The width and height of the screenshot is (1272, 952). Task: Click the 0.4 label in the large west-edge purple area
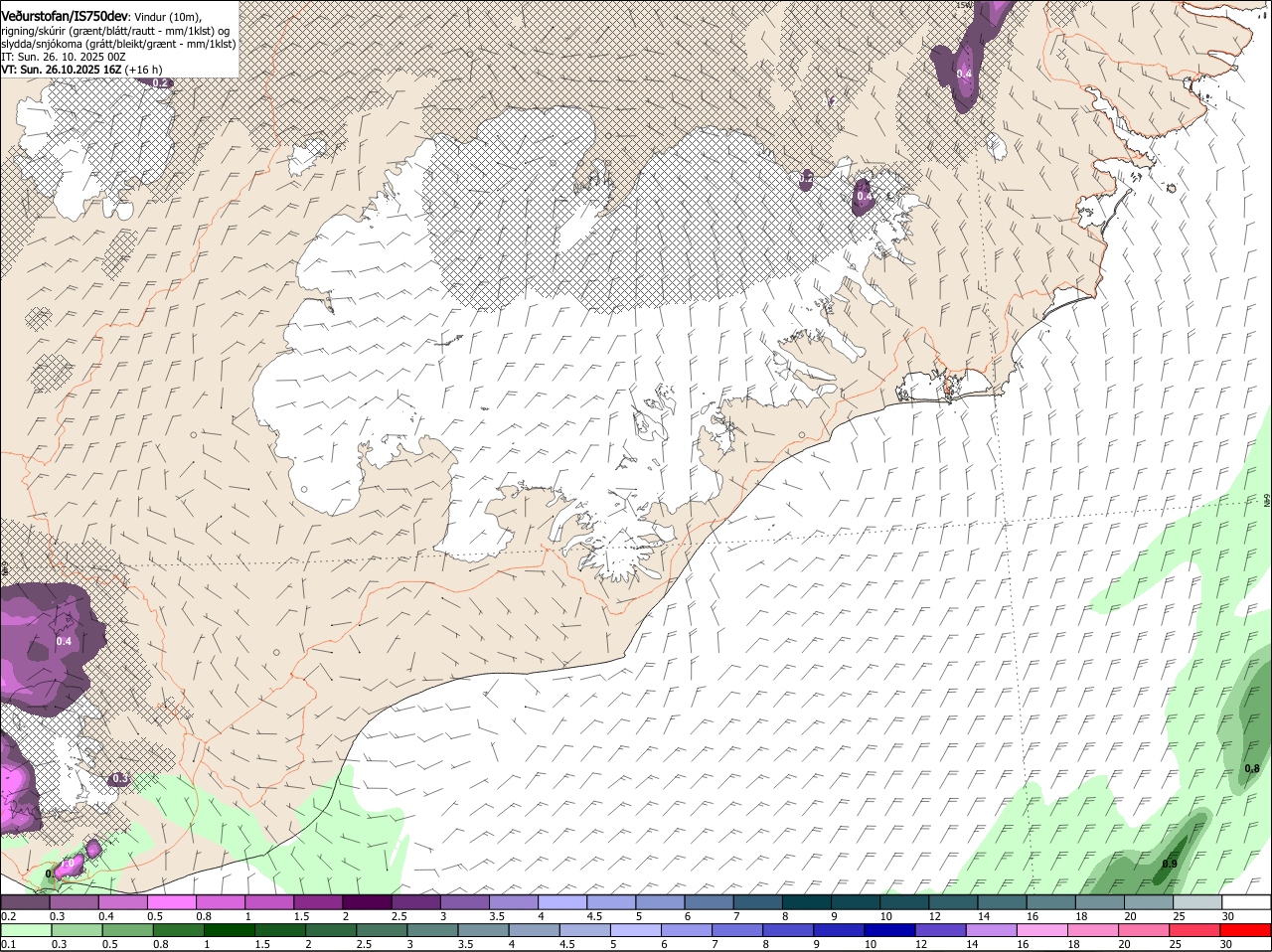(x=65, y=642)
